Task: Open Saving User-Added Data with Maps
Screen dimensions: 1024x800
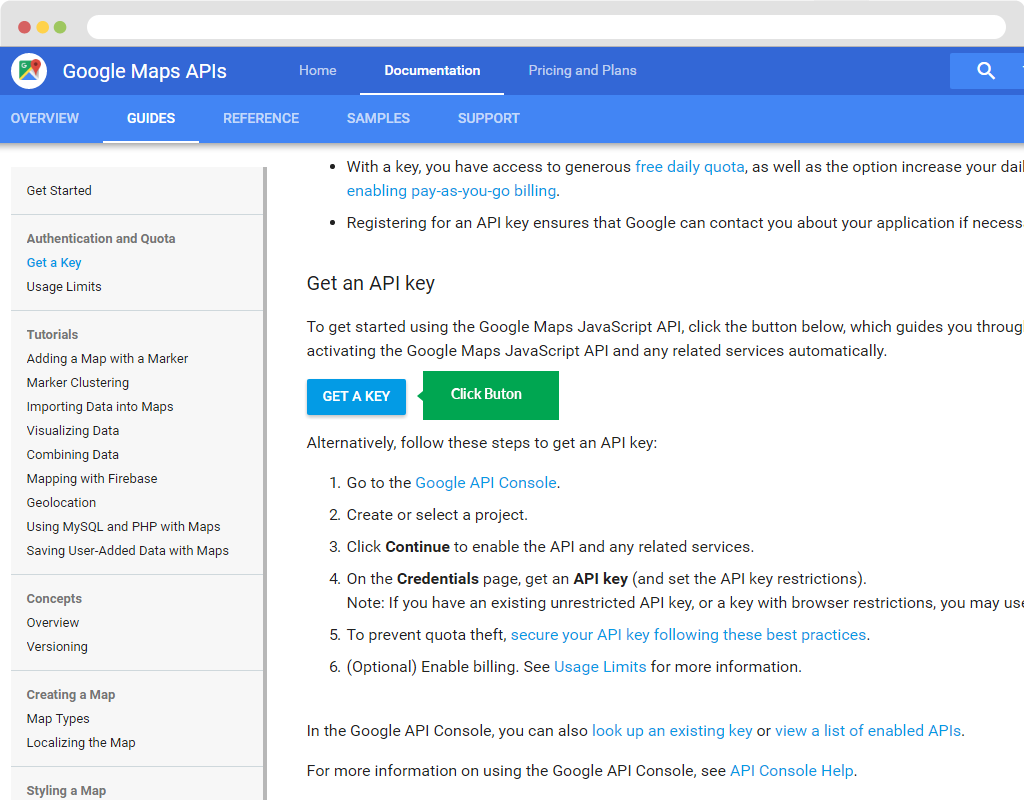Action: 127,551
